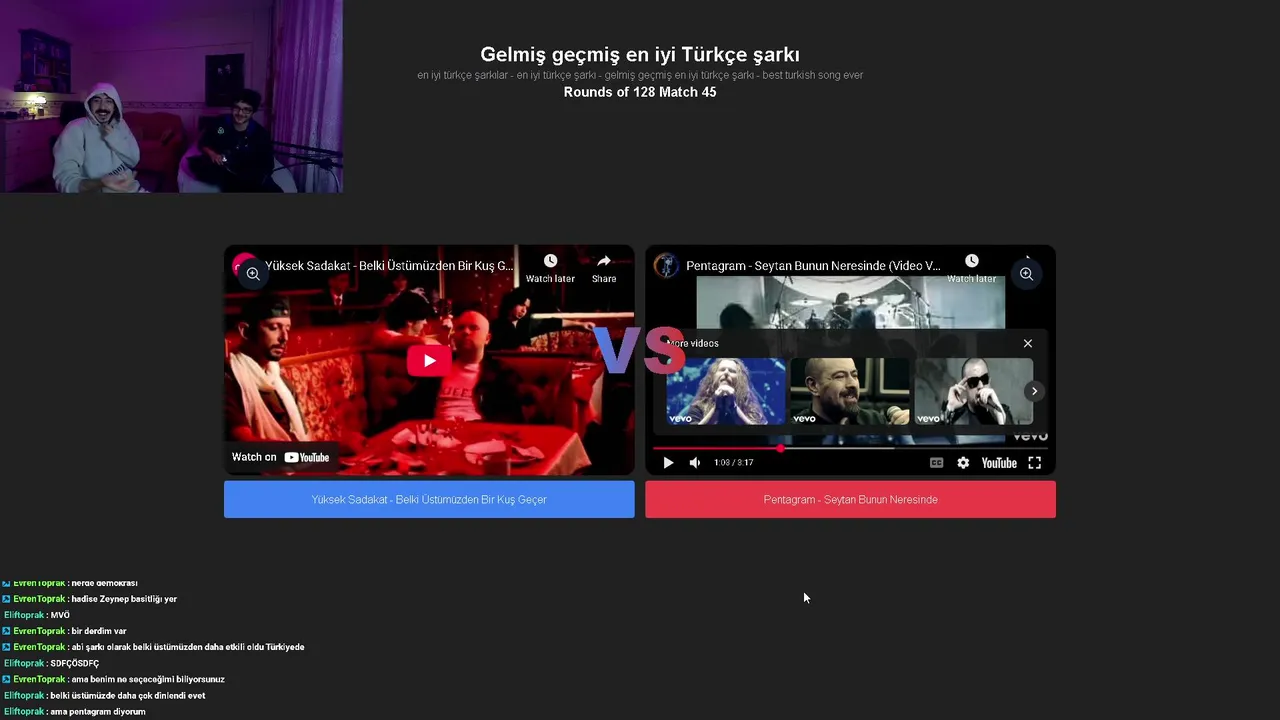Open Pentagram channel avatar icon
This screenshot has height=720, width=1280.
pyautogui.click(x=666, y=266)
